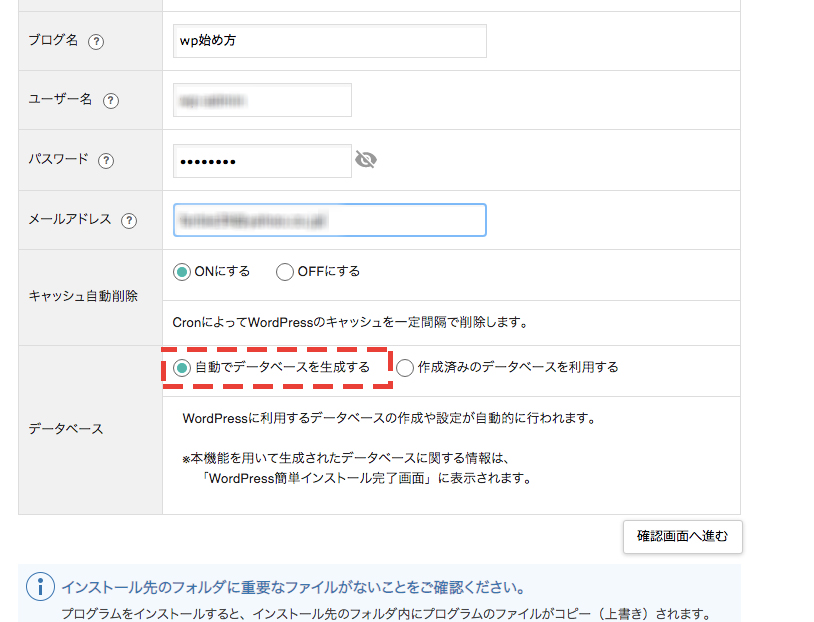The image size is (814, 622).
Task: Select the ONにする cache radio button
Action: point(182,272)
